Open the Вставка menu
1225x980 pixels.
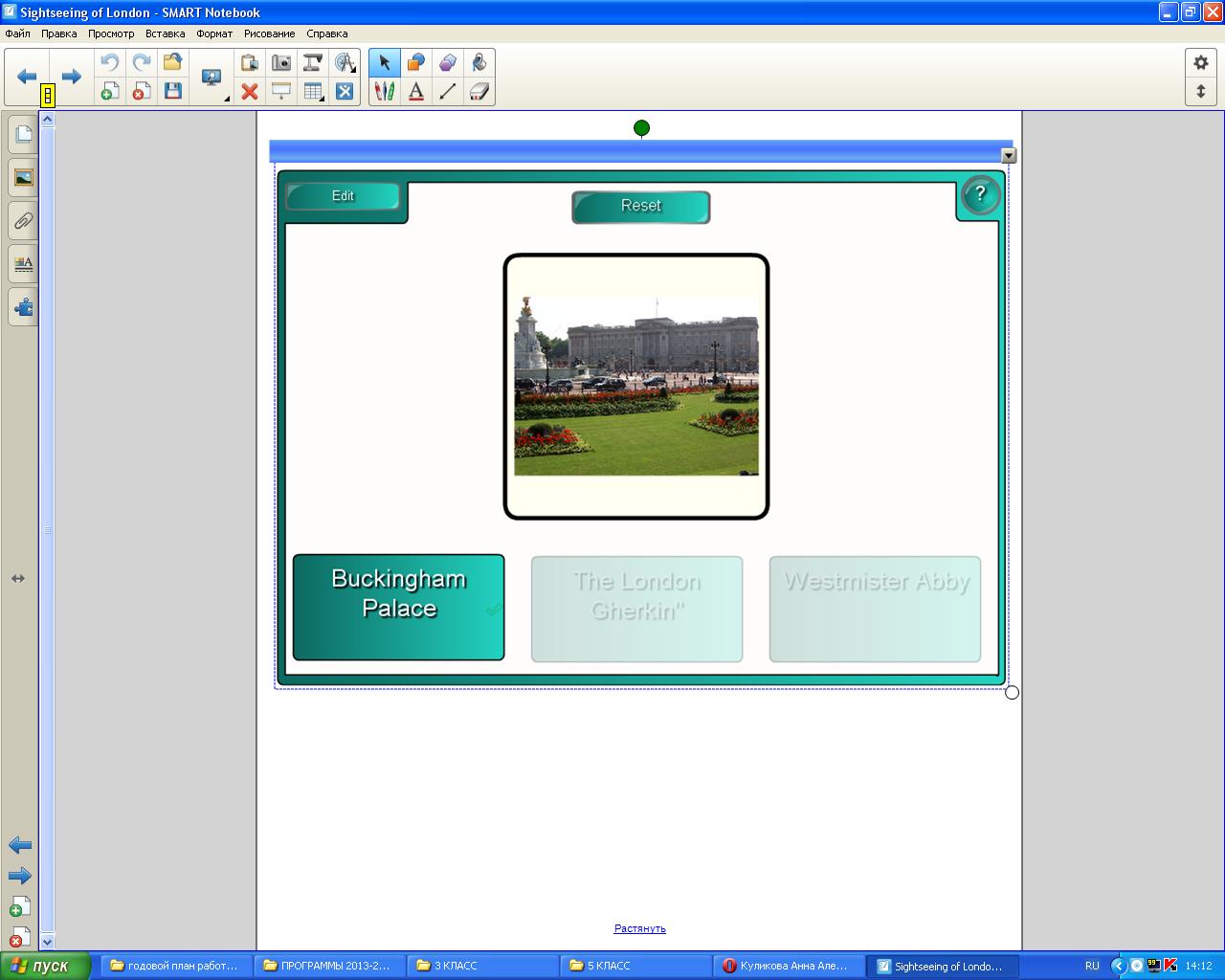[x=165, y=33]
